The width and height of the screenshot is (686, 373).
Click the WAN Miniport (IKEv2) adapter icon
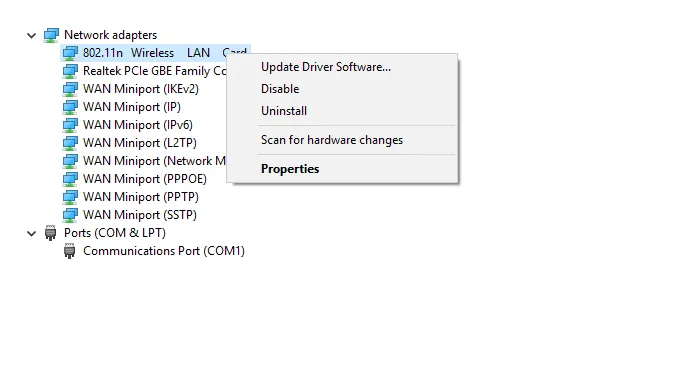point(70,89)
